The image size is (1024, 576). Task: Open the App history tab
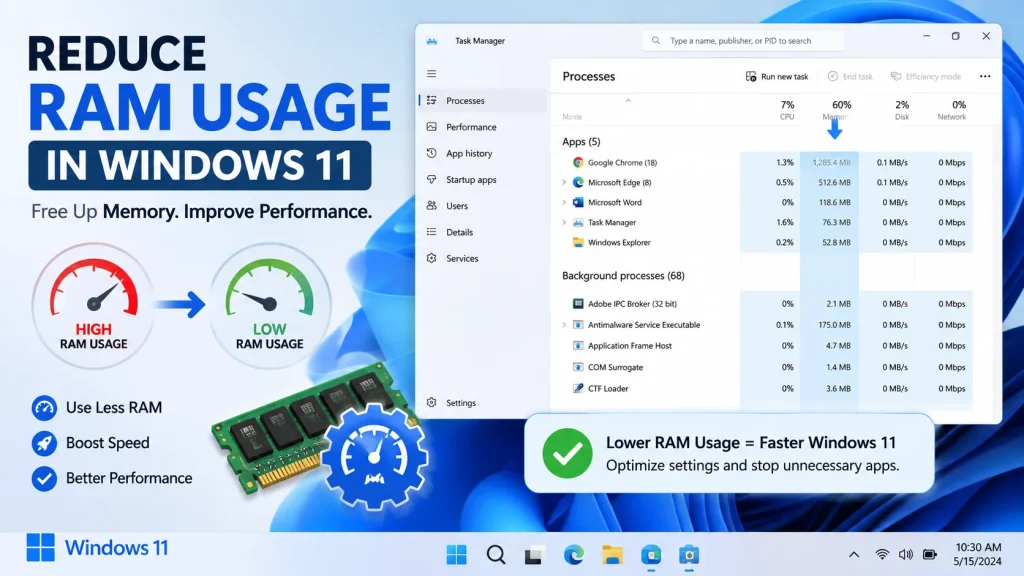tap(483, 153)
